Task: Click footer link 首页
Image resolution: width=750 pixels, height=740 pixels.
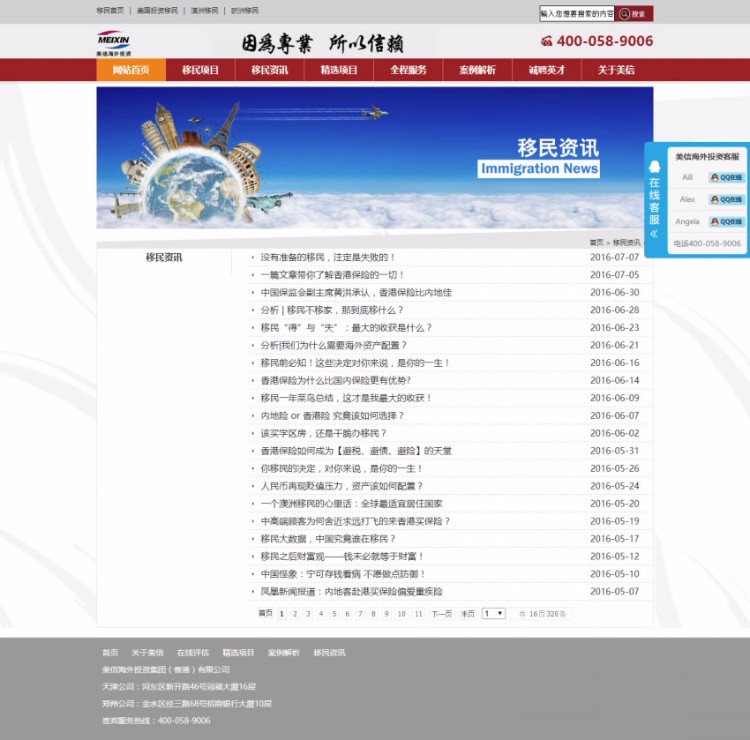Action: (x=110, y=652)
